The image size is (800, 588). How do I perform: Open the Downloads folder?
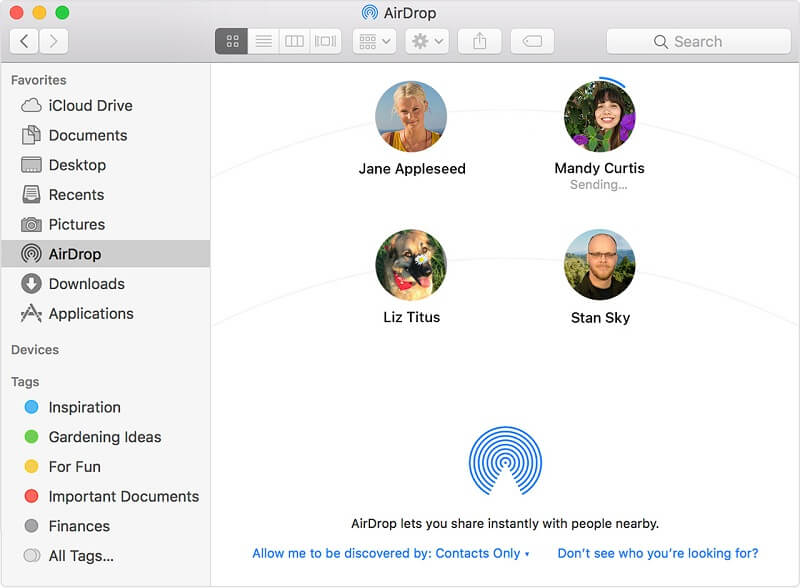(x=87, y=283)
